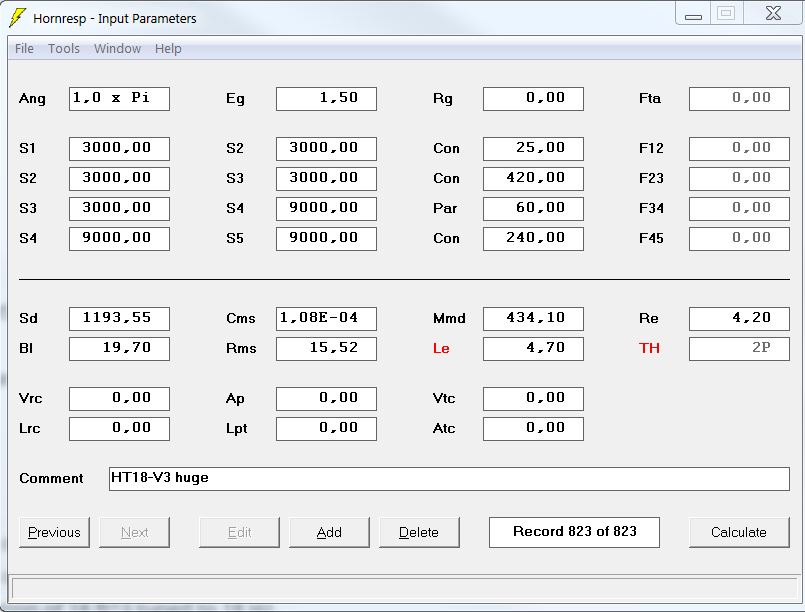
Task: Close the Hornresp window
Action: (x=773, y=13)
